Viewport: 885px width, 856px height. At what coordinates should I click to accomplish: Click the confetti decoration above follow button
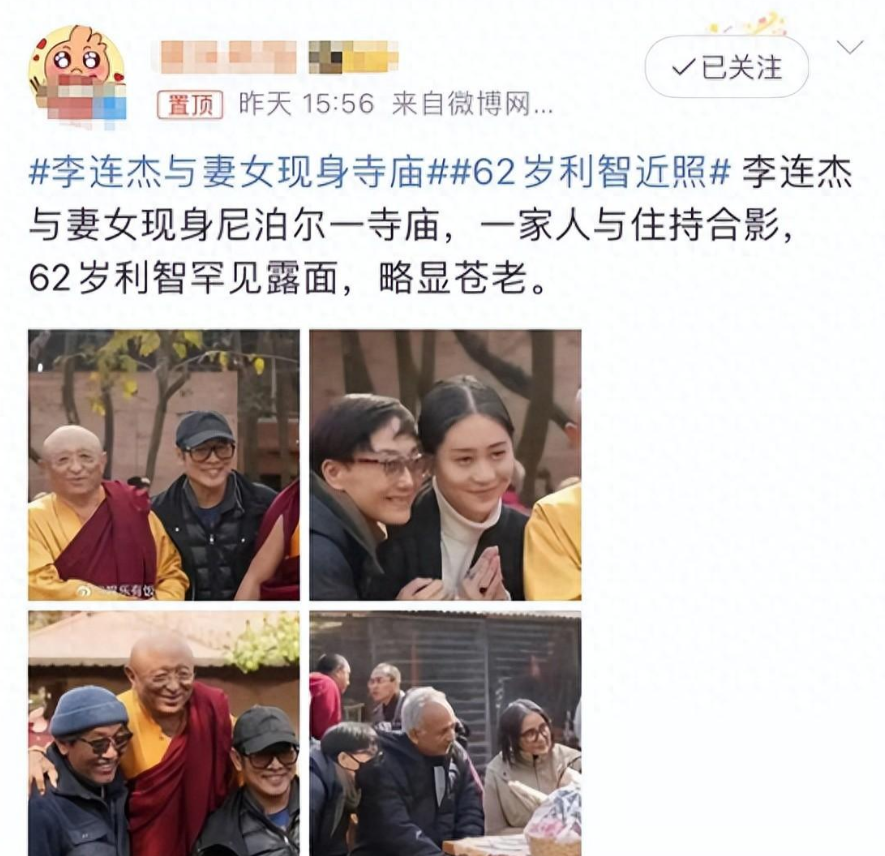[747, 24]
